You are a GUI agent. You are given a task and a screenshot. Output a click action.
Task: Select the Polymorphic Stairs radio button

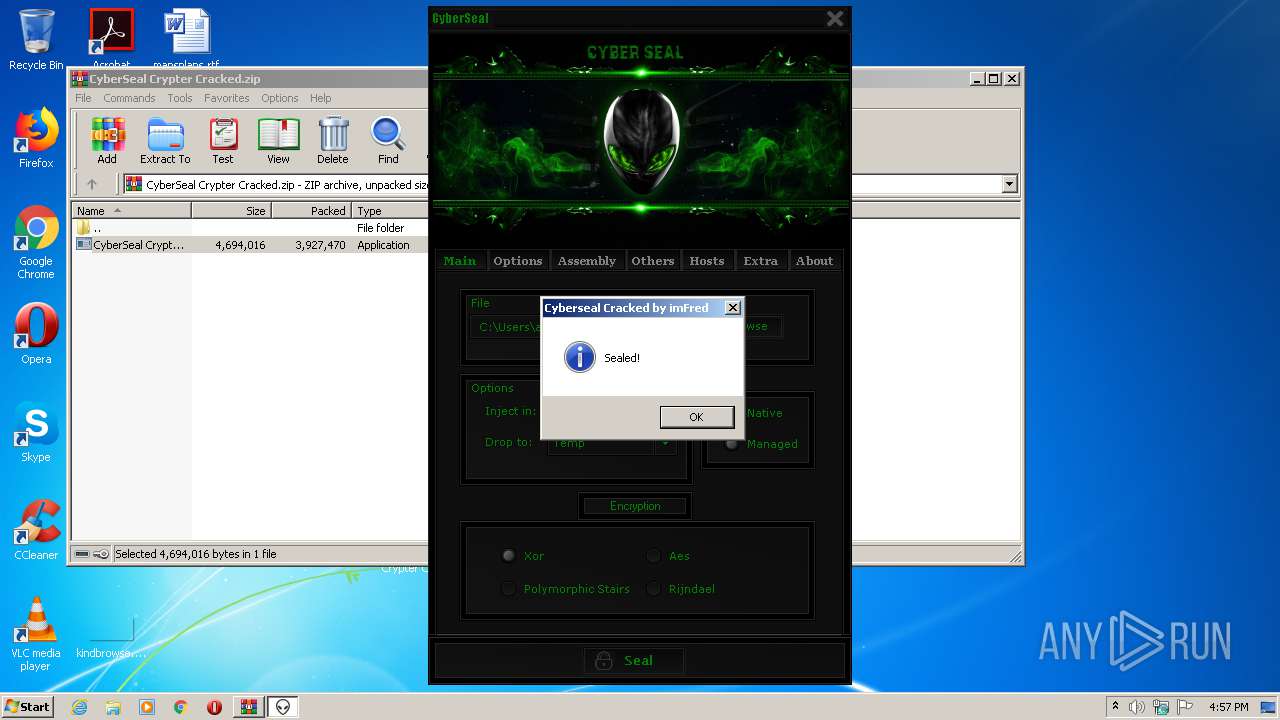(x=508, y=589)
